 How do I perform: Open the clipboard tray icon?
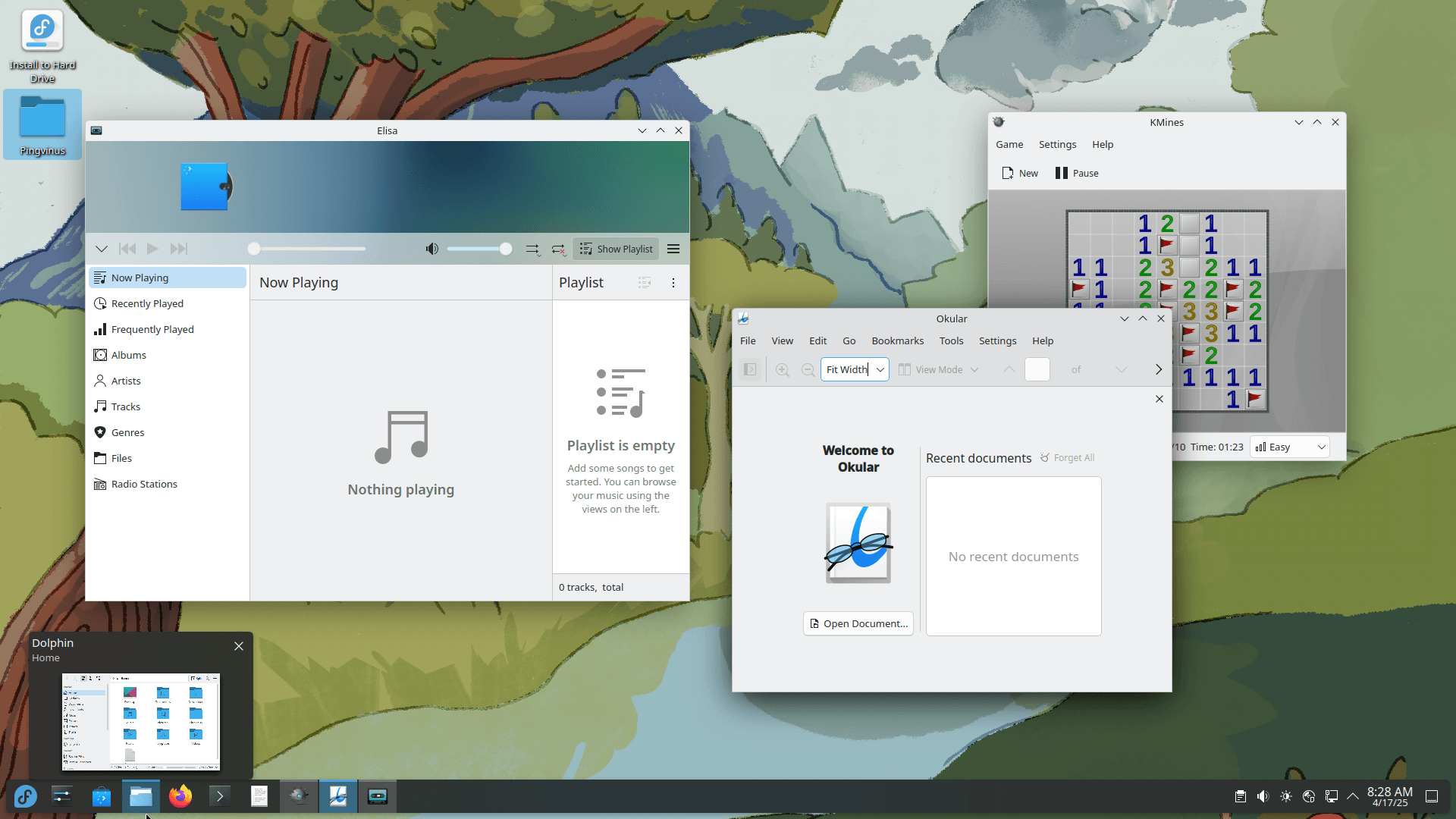1241,796
